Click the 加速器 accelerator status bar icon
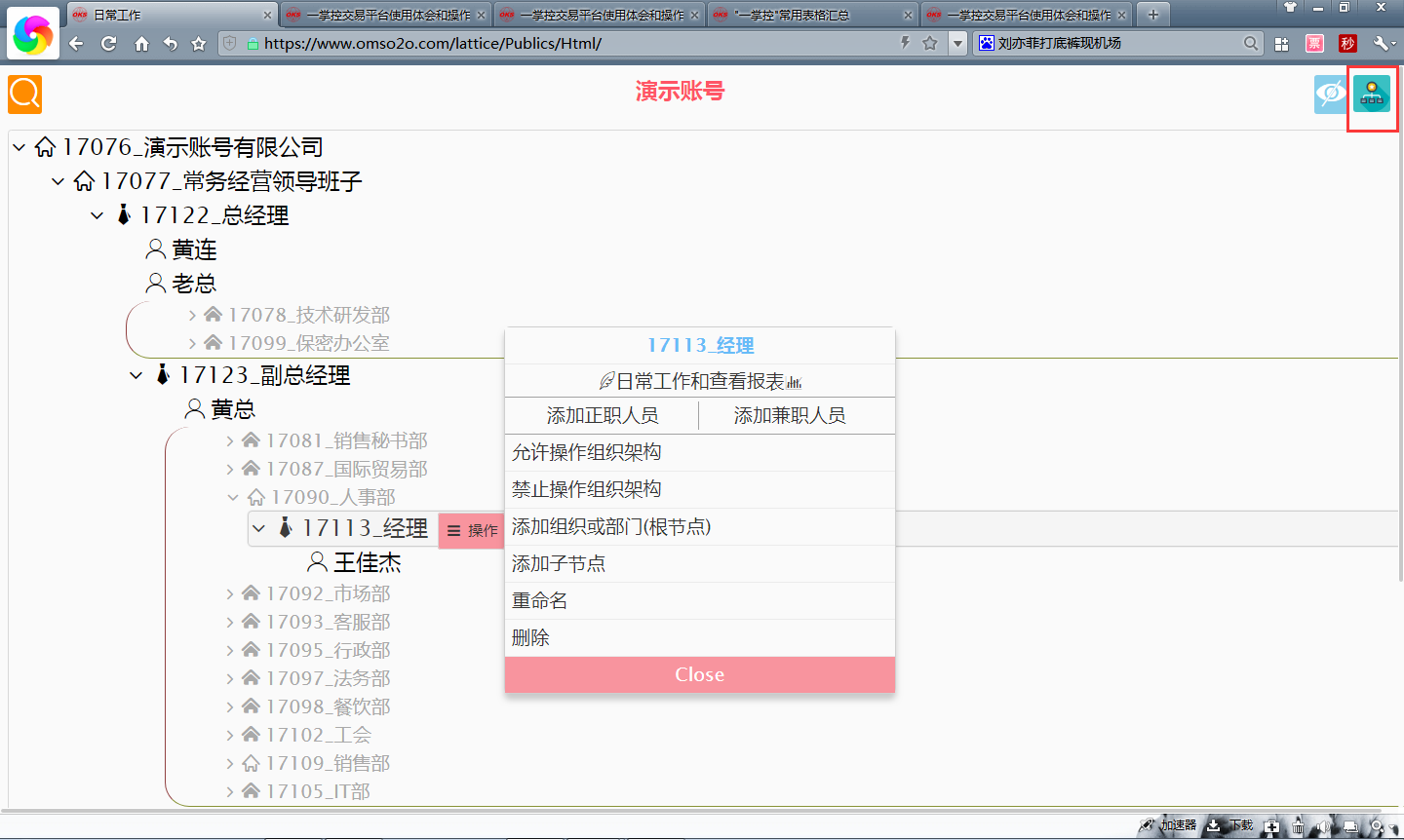The width and height of the screenshot is (1404, 840). (x=1167, y=825)
